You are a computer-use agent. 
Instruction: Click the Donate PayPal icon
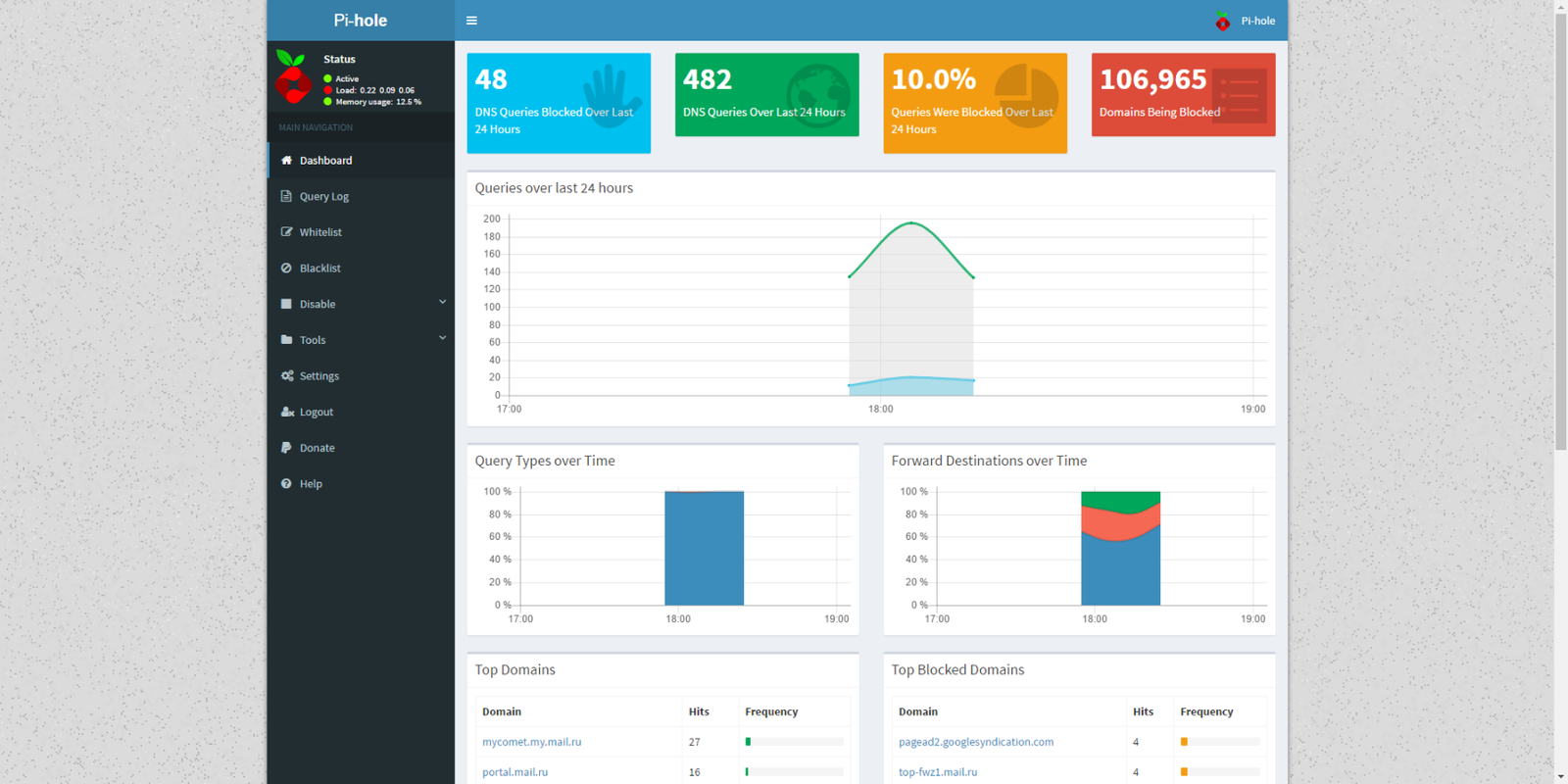[x=286, y=448]
